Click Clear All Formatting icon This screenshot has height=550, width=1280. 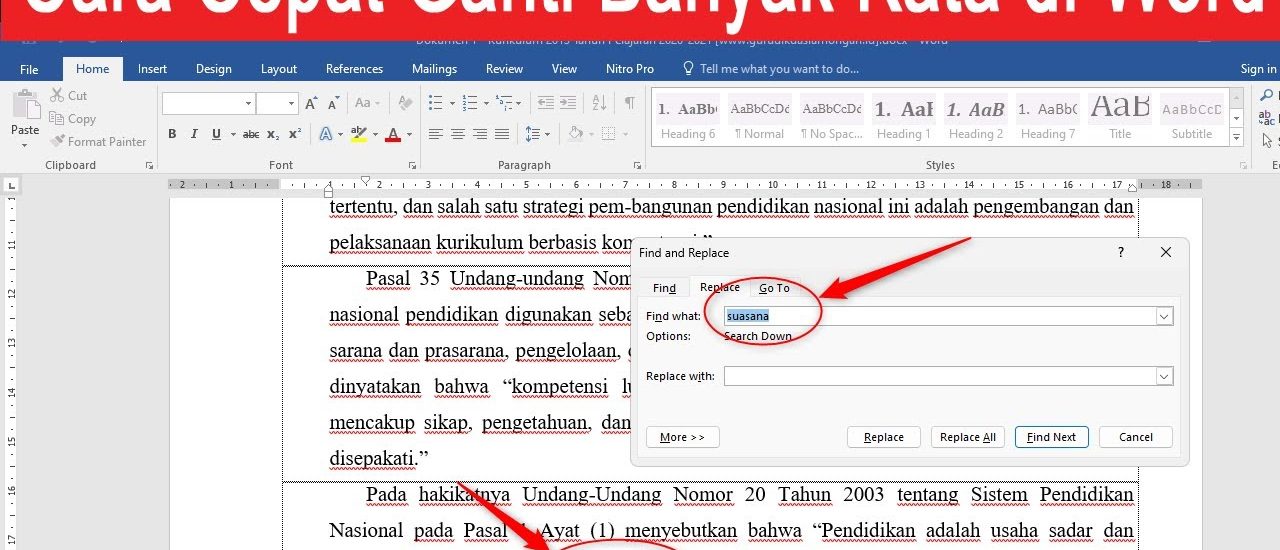[405, 103]
